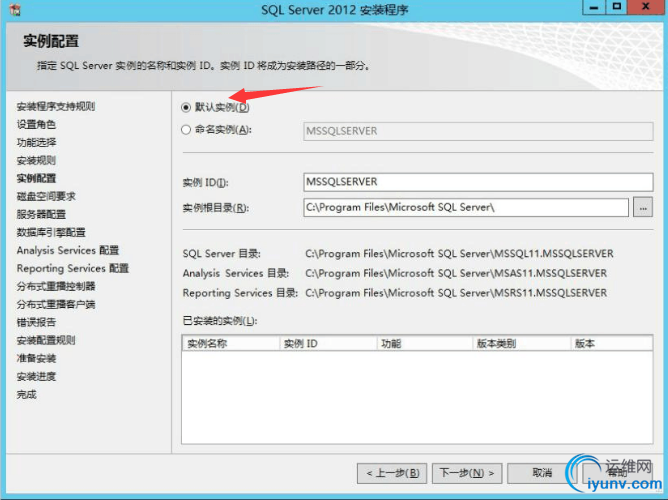Click the disabled named instance field showing MSSQLSERVER
The width and height of the screenshot is (668, 500).
click(478, 131)
